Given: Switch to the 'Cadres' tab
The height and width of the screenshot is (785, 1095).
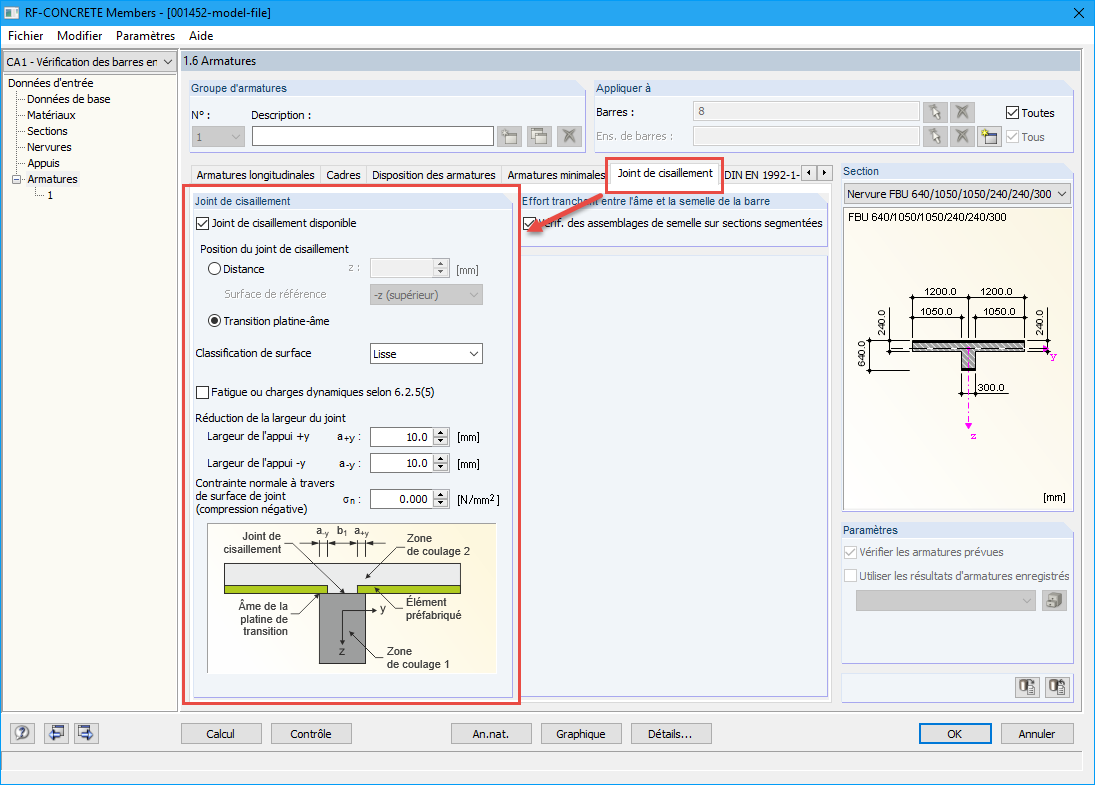Looking at the screenshot, I should (x=343, y=174).
